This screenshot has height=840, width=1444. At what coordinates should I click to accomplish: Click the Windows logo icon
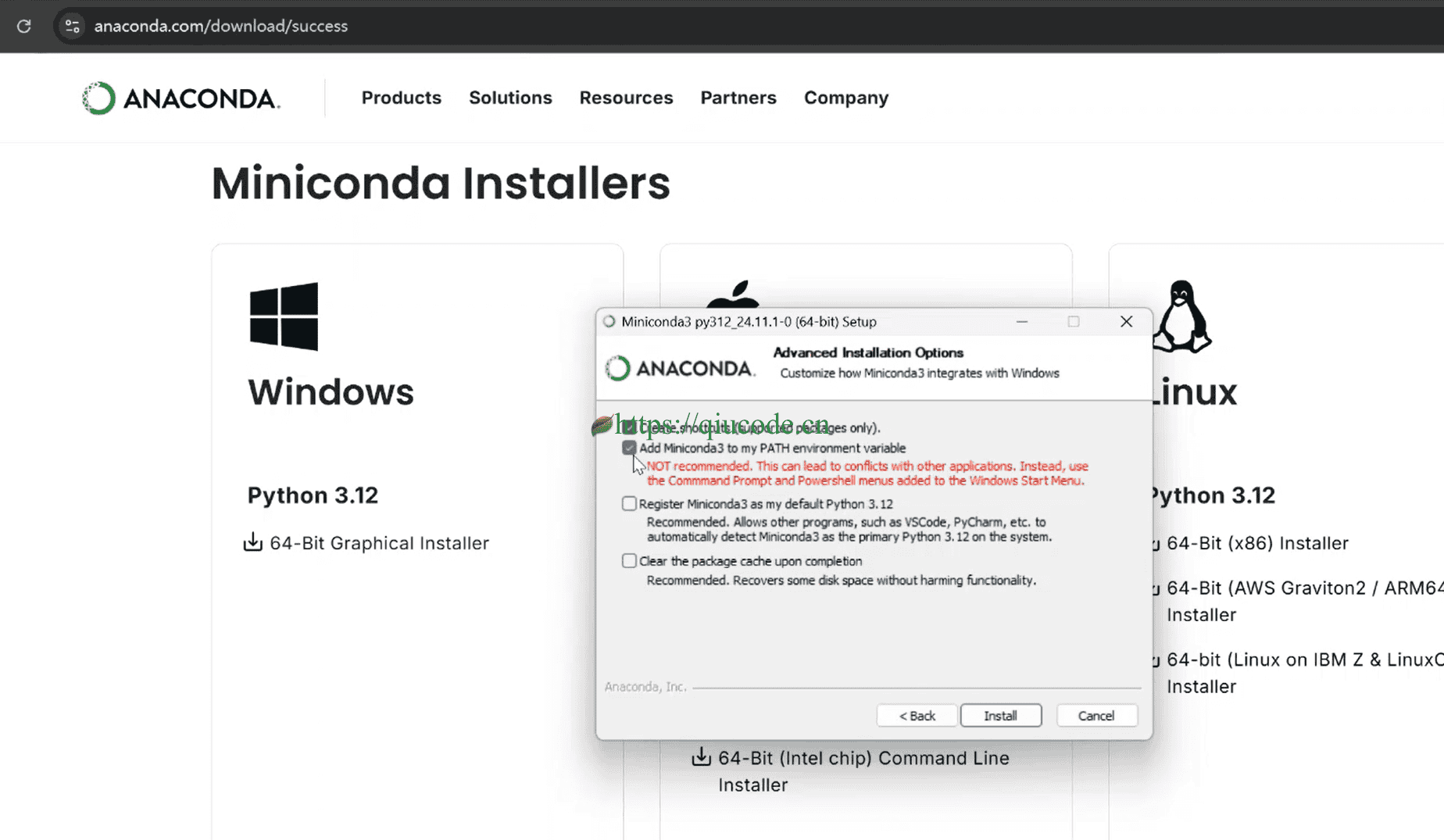(284, 316)
